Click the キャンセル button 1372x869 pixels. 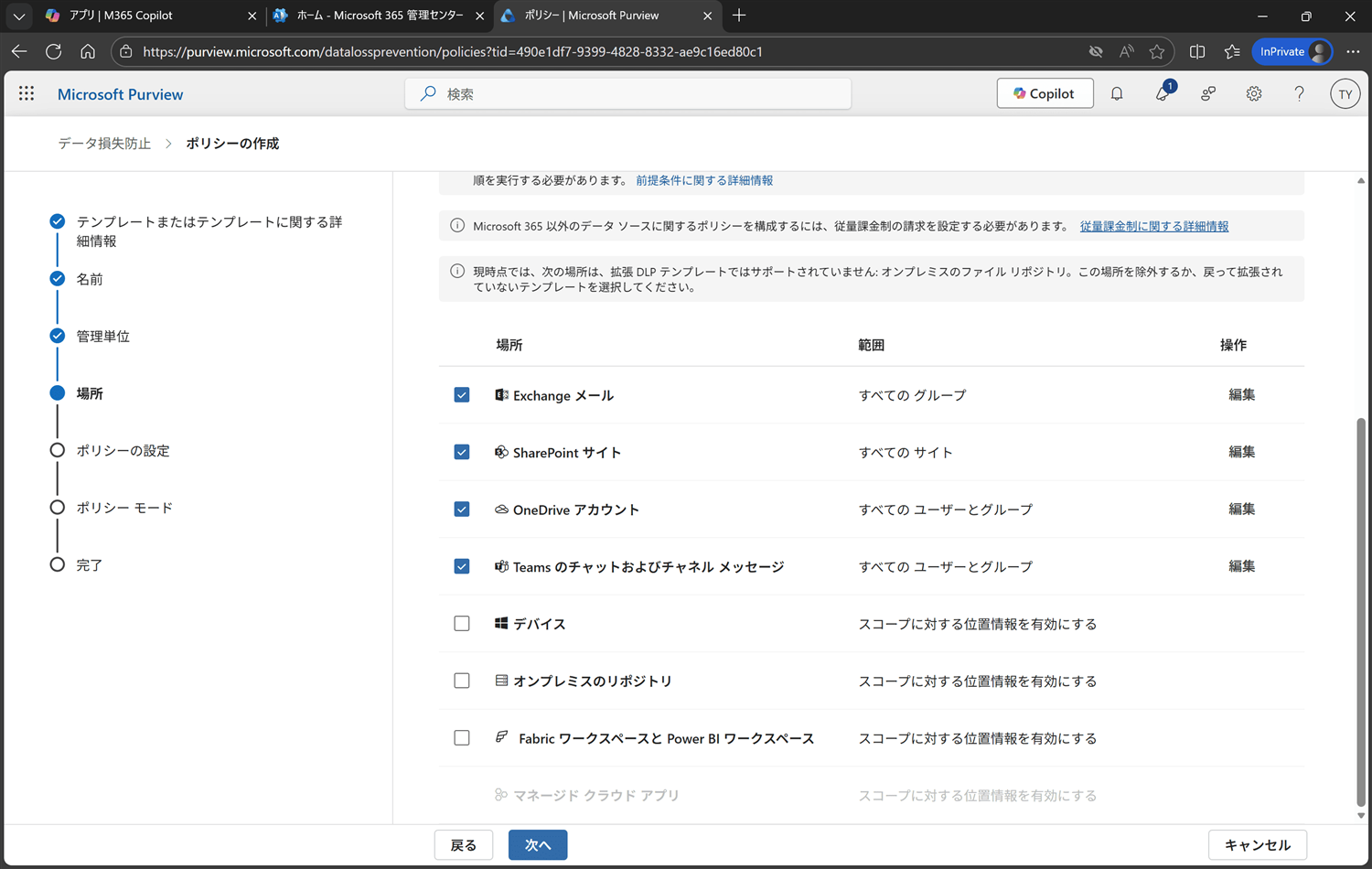(x=1257, y=844)
